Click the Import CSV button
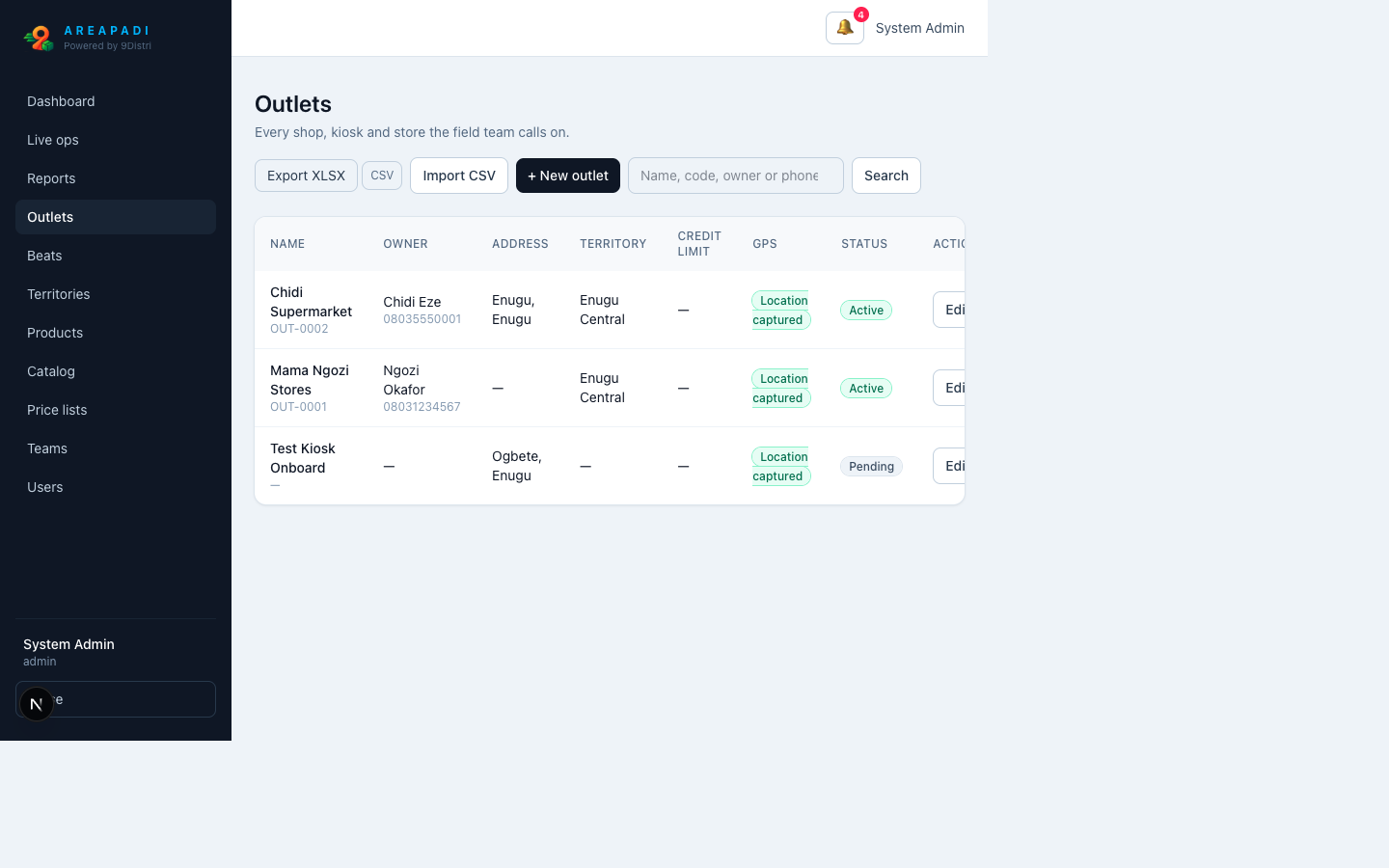The width and height of the screenshot is (1389, 868). (459, 176)
